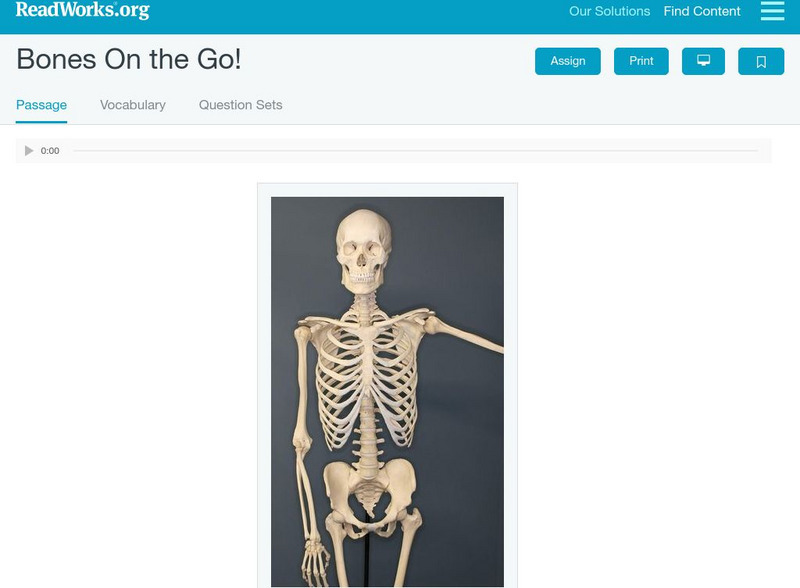Click the Print button
Screen dimensions: 800x588
coord(641,61)
